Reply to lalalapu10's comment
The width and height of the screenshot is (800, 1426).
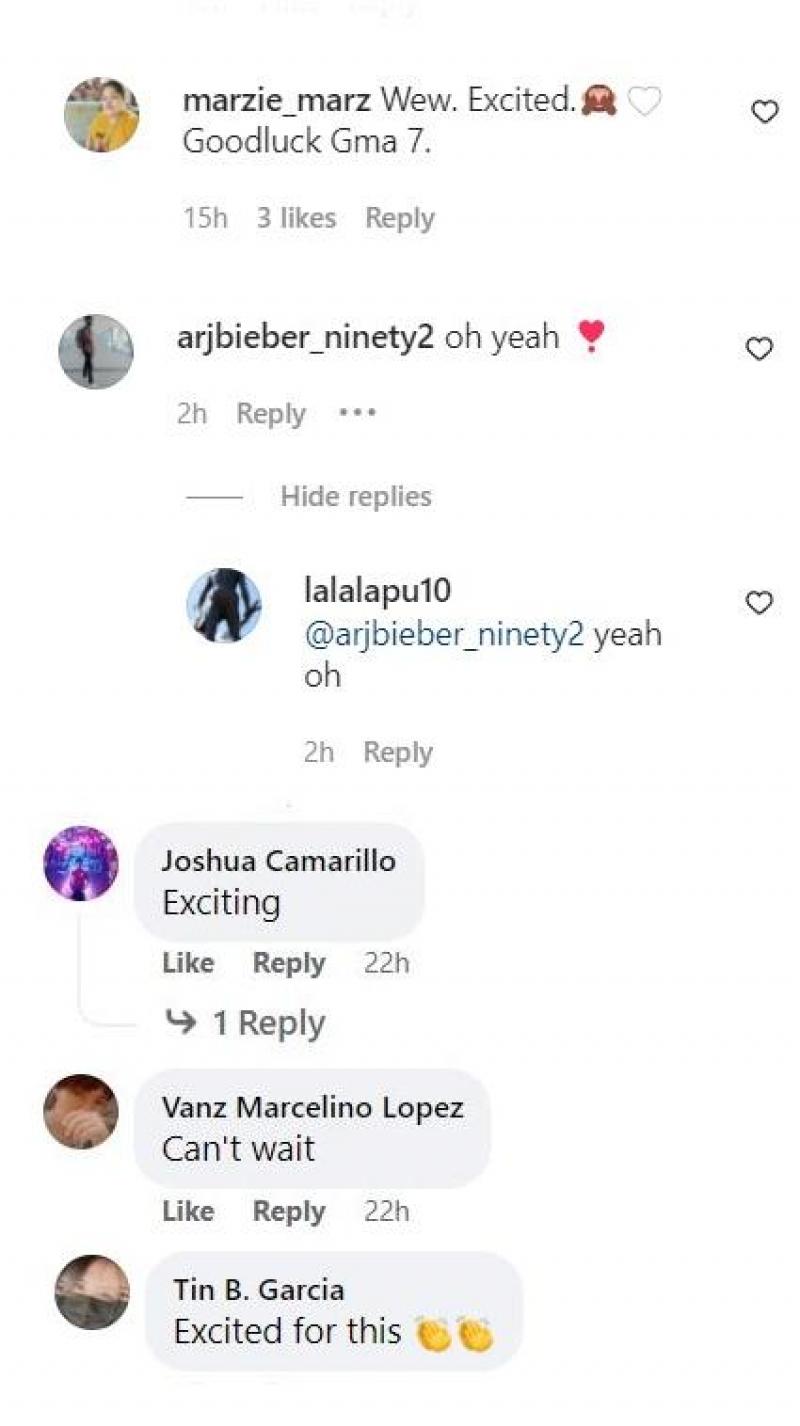tap(398, 752)
